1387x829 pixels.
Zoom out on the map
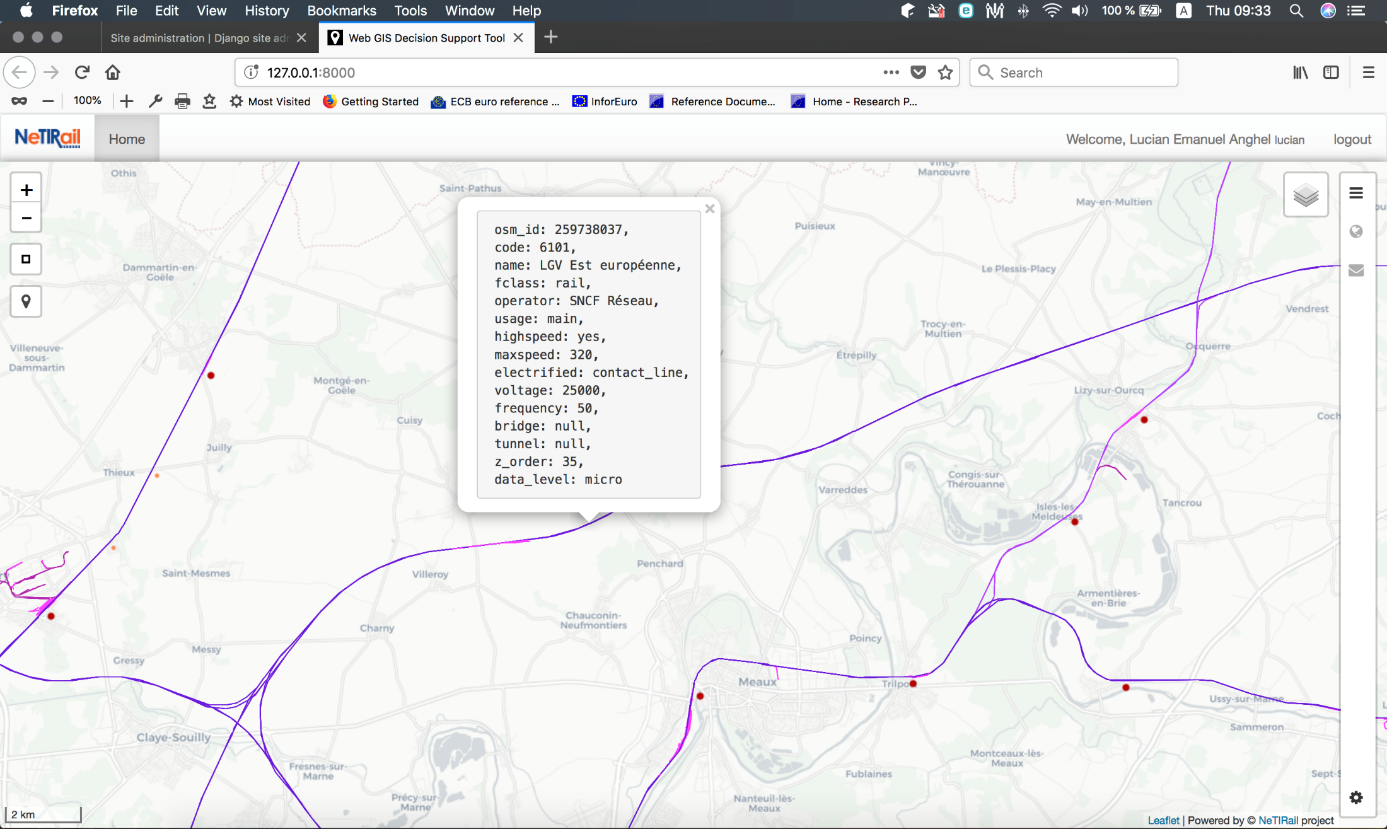(26, 218)
